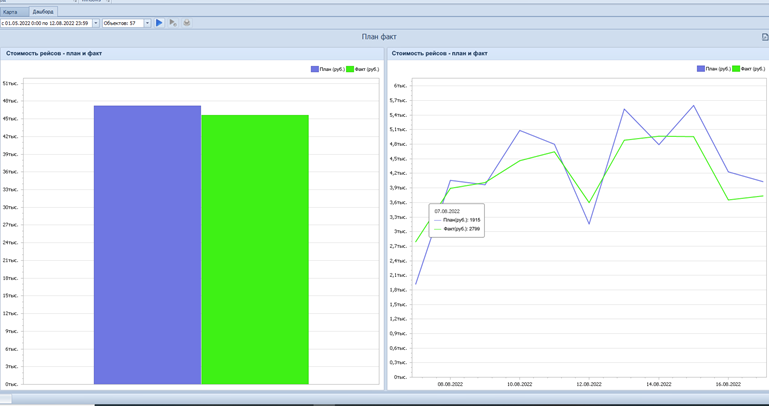Screen dimensions: 769x406
Task: Click the date range field 01.05.2022–12.08.2022
Action: point(46,23)
